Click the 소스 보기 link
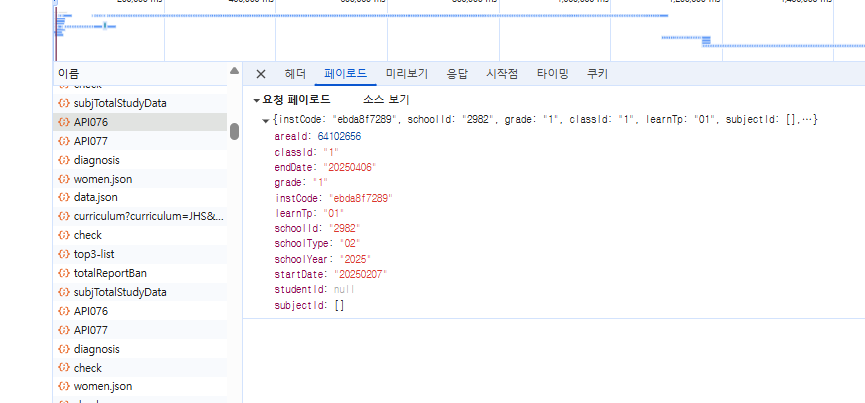The image size is (865, 403). 385,100
